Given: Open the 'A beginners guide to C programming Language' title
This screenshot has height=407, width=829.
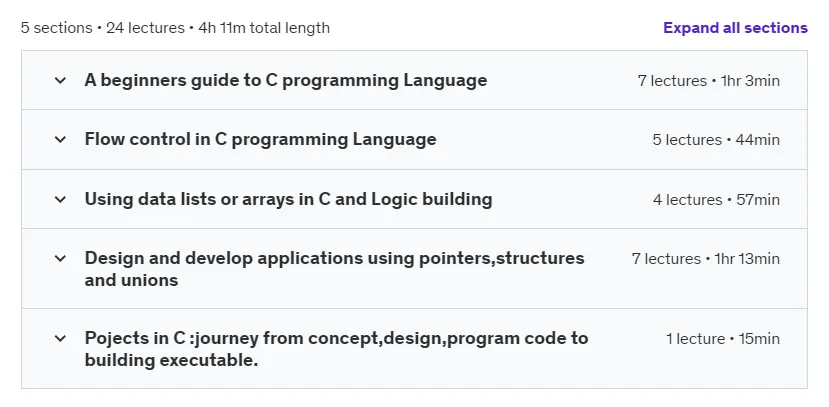Looking at the screenshot, I should pos(286,80).
